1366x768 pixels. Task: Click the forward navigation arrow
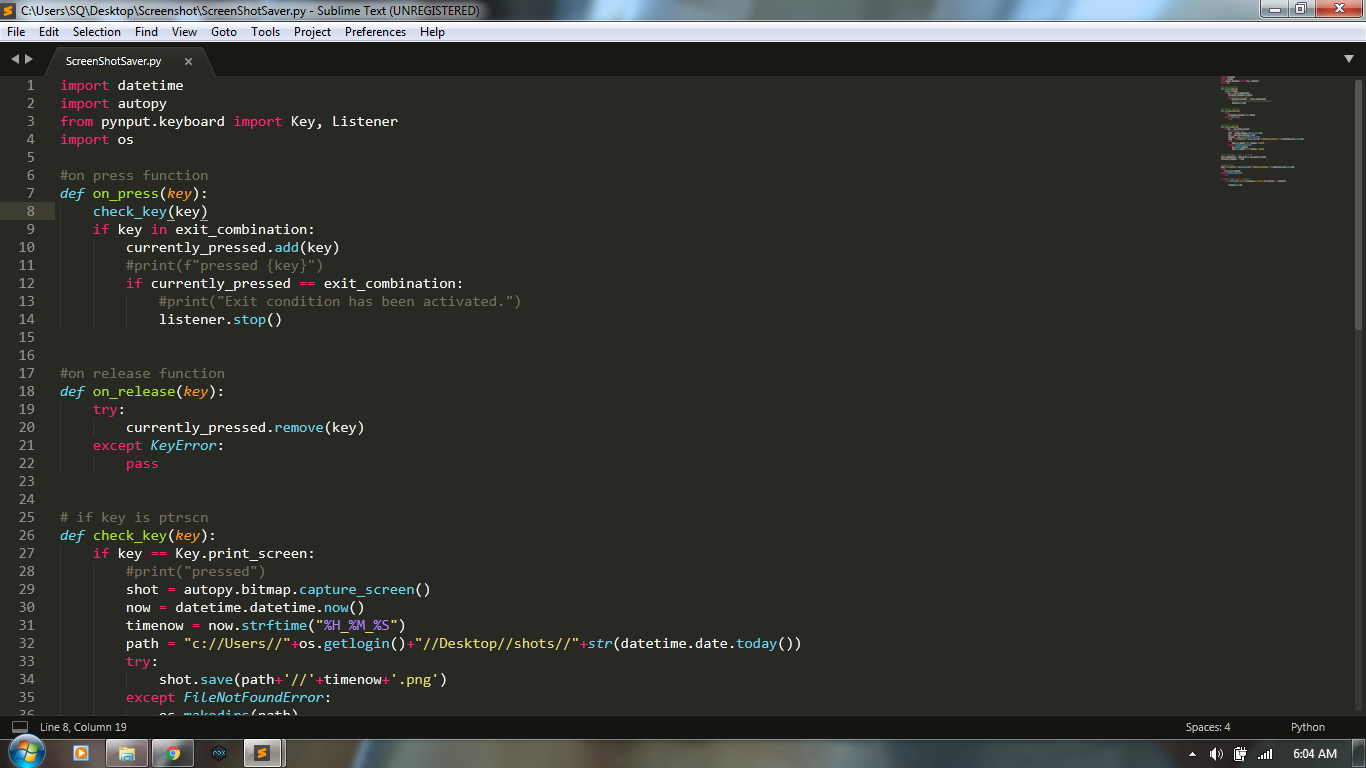coord(28,58)
